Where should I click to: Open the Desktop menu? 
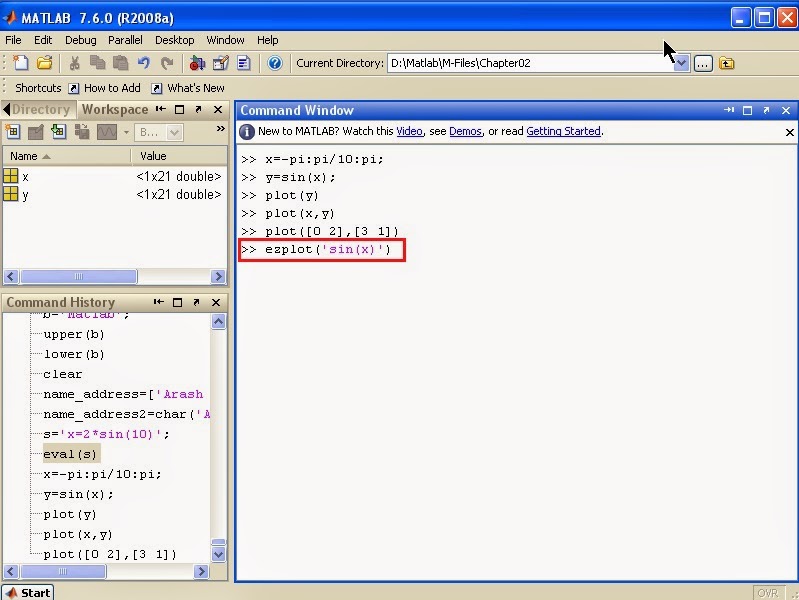pos(174,40)
